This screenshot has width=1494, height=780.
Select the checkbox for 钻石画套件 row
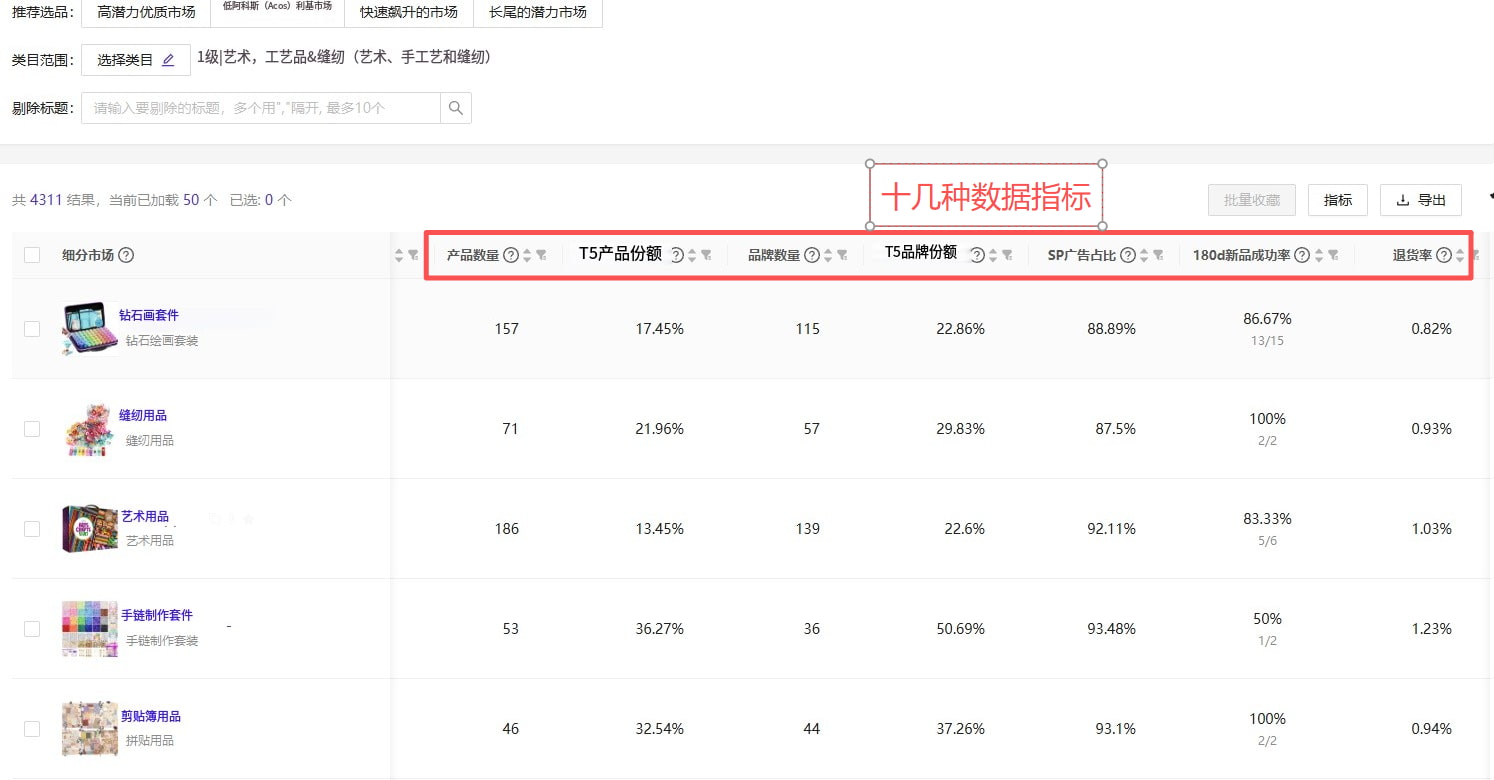tap(31, 328)
